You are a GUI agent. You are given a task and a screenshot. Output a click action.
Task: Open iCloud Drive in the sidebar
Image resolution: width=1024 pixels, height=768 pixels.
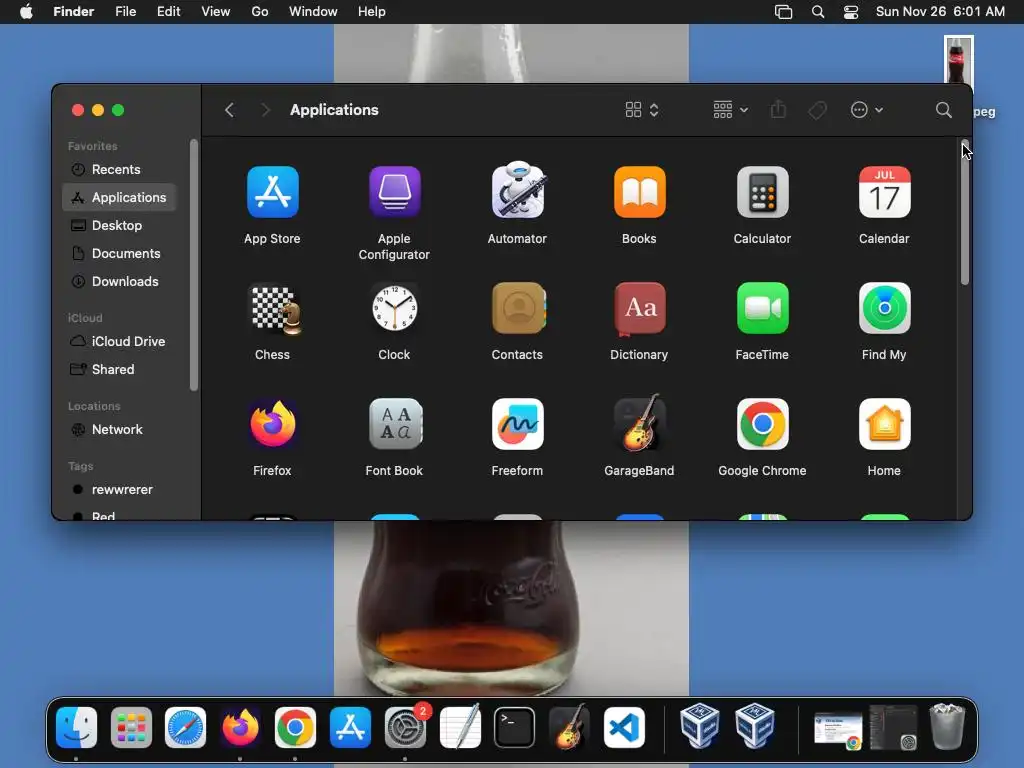[x=119, y=342]
